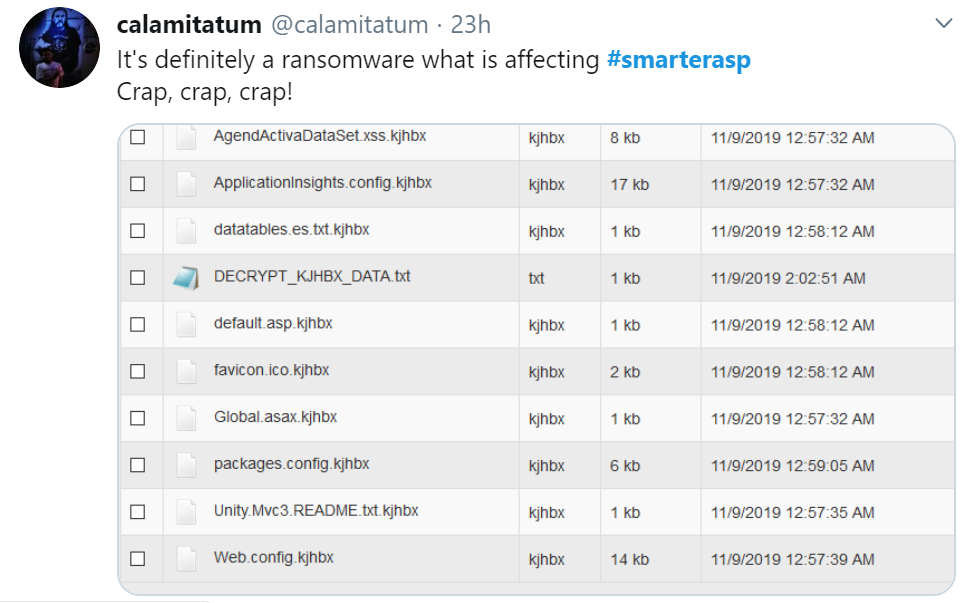This screenshot has height=603, width=972.
Task: Click the DECRYPT_KJHBX_DATA.txt notepad file icon
Action: tap(186, 278)
